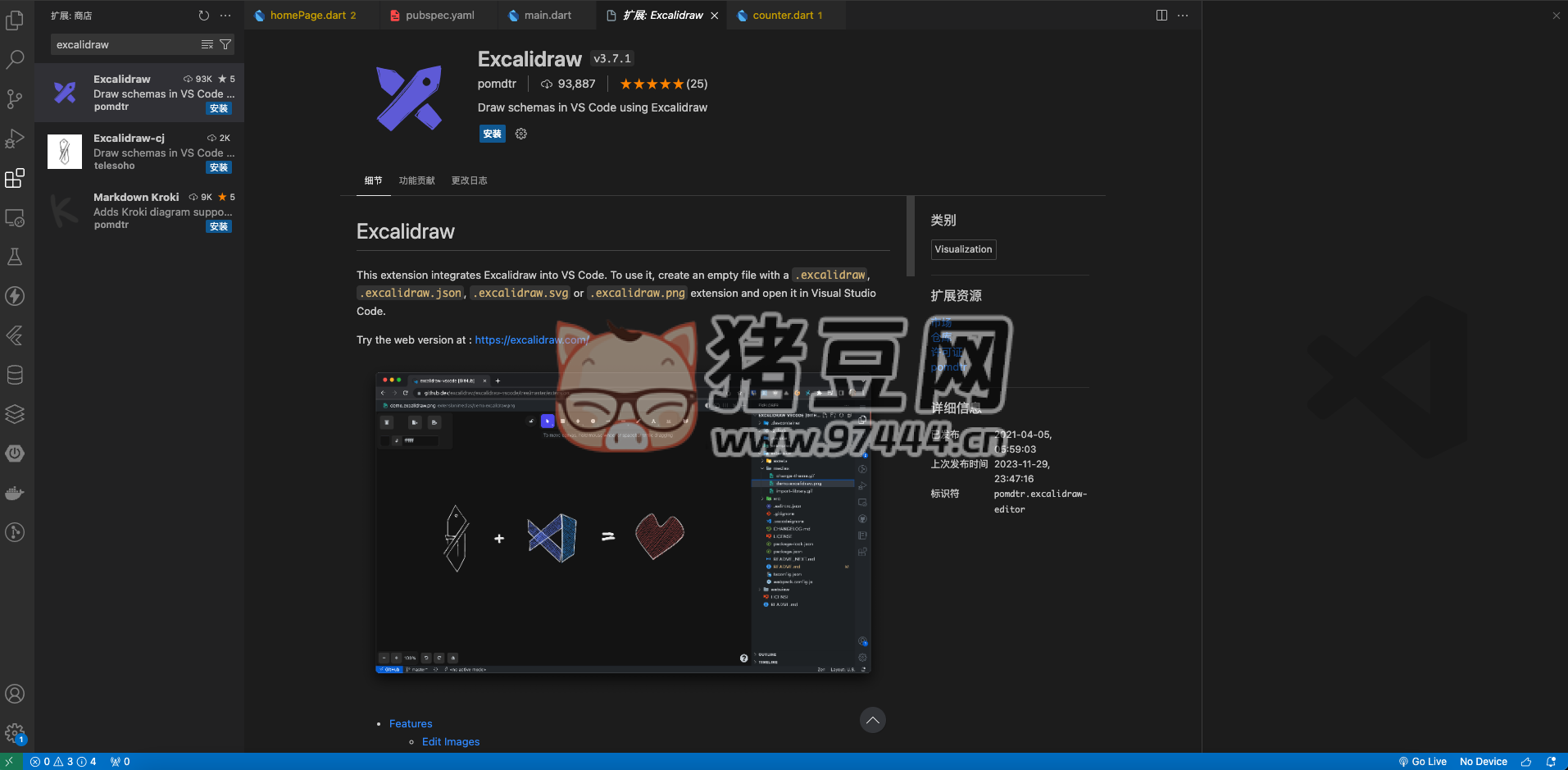The image size is (1568, 770).
Task: Open the Extensions view icon
Action: (x=15, y=178)
